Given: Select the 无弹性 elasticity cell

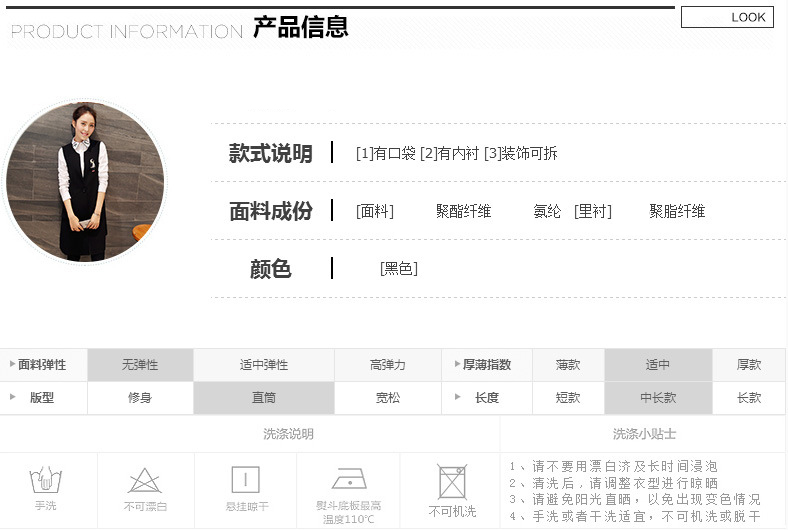Looking at the screenshot, I should click(140, 365).
